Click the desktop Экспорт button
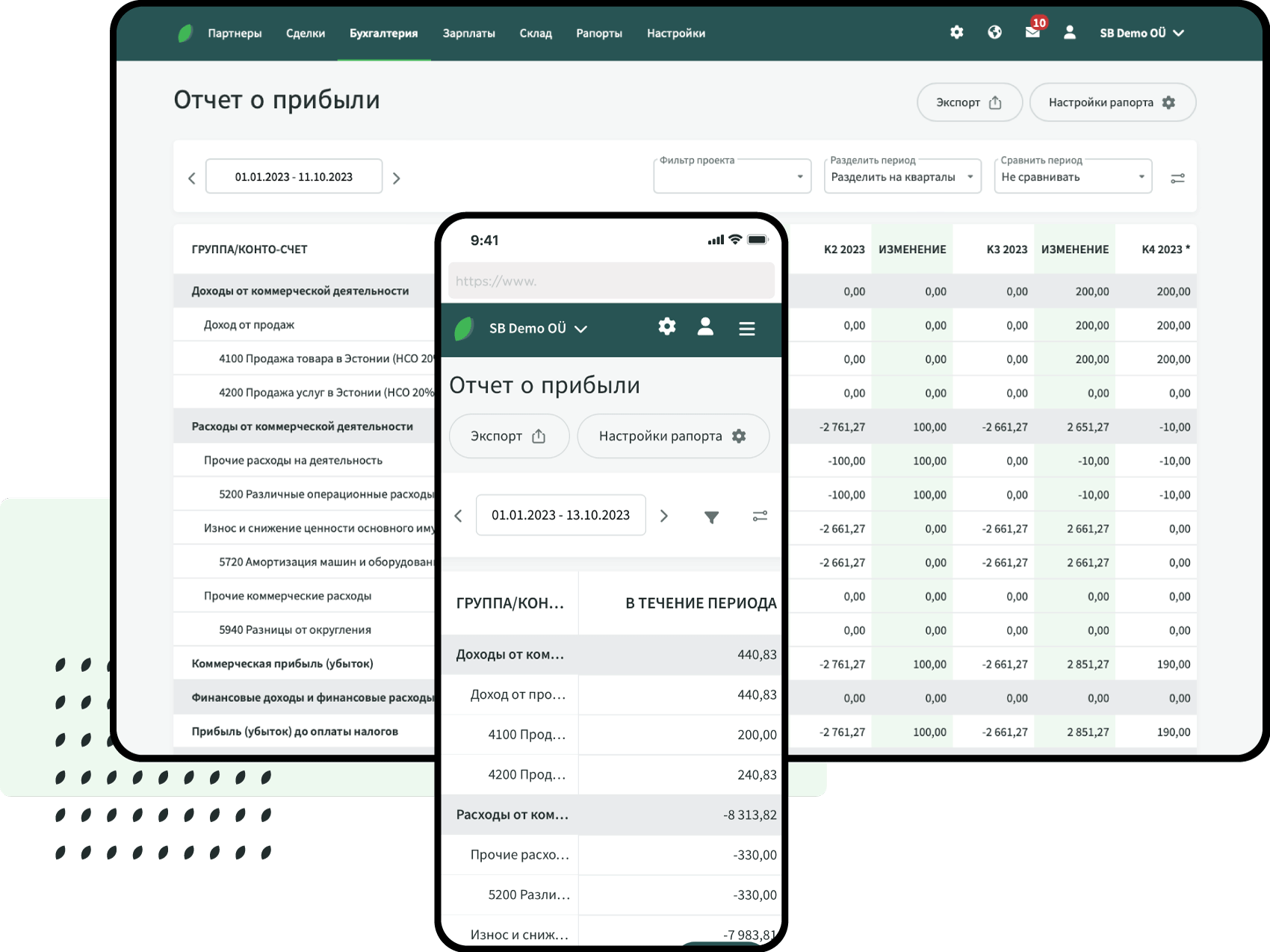 point(969,102)
